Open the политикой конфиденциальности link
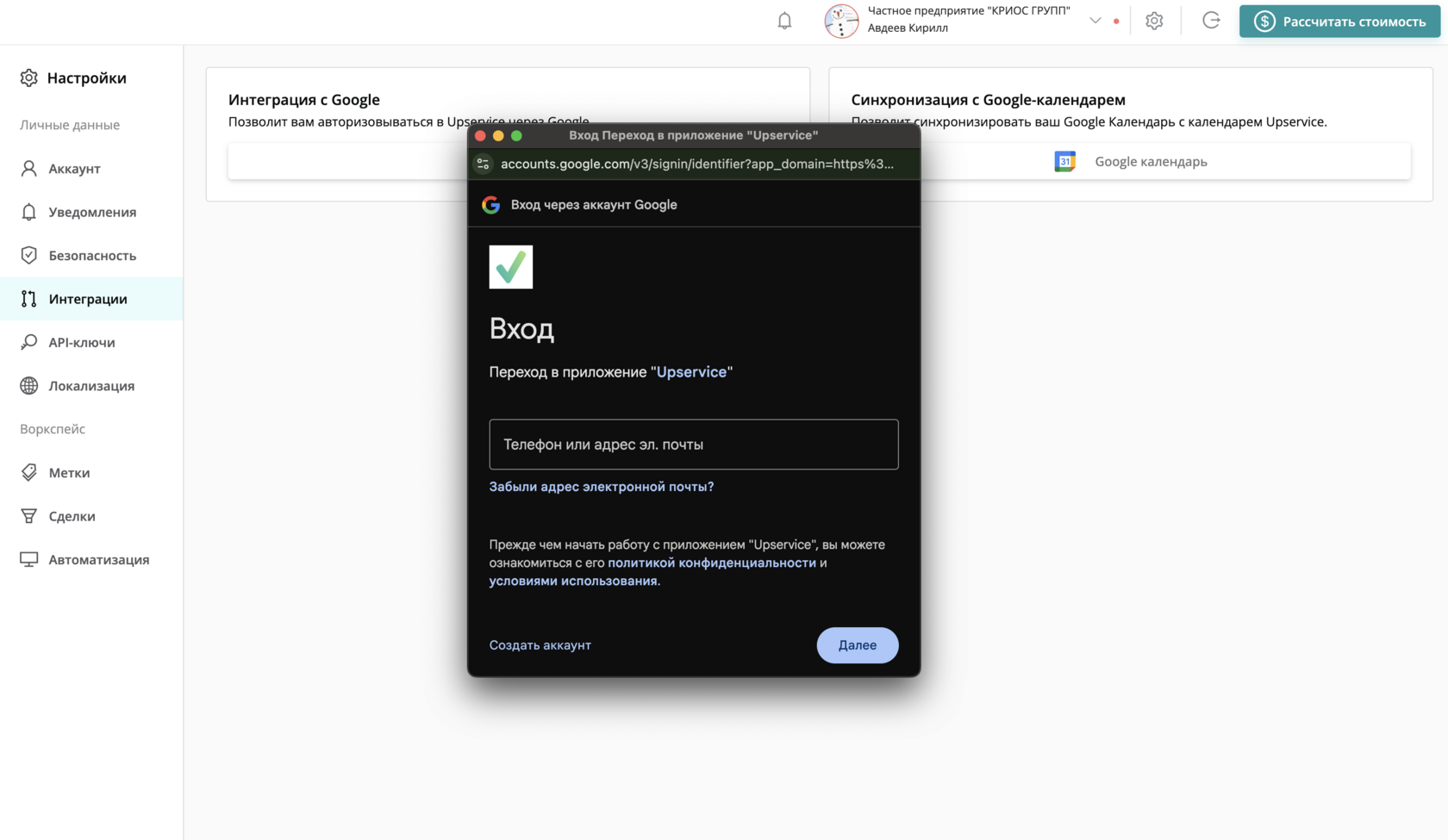 pyautogui.click(x=712, y=563)
